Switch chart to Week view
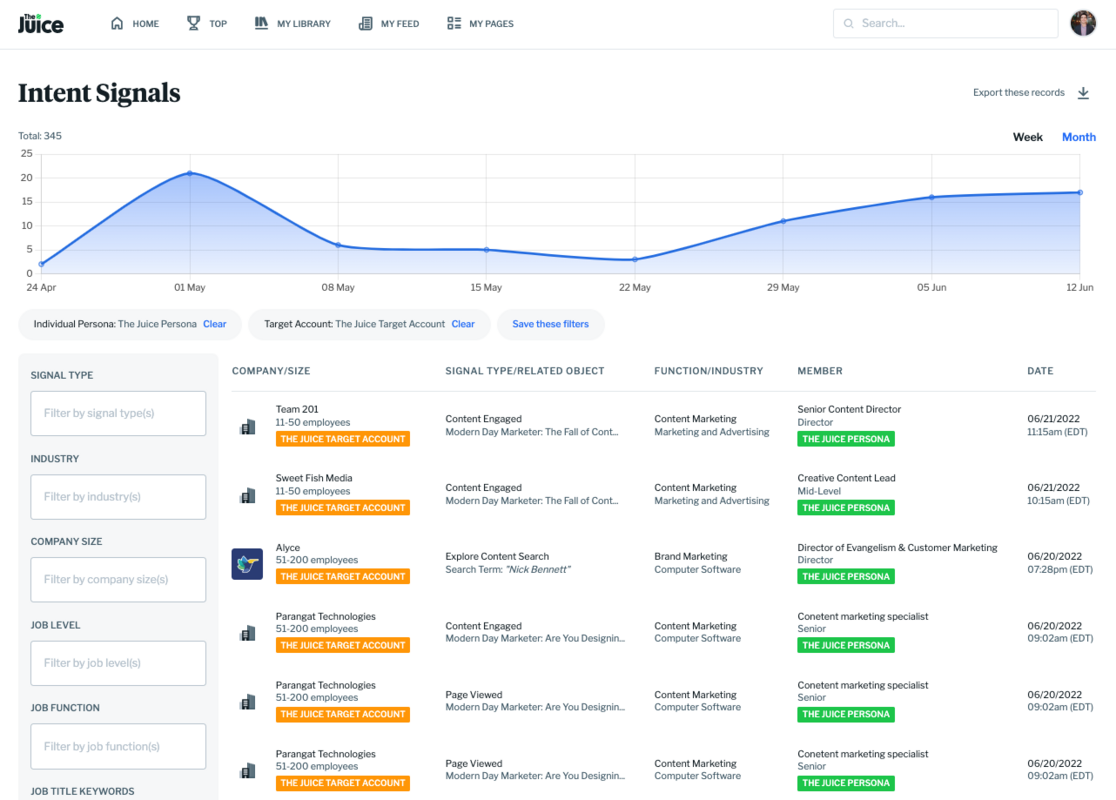Screen dimensions: 1116x800 pos(1027,137)
